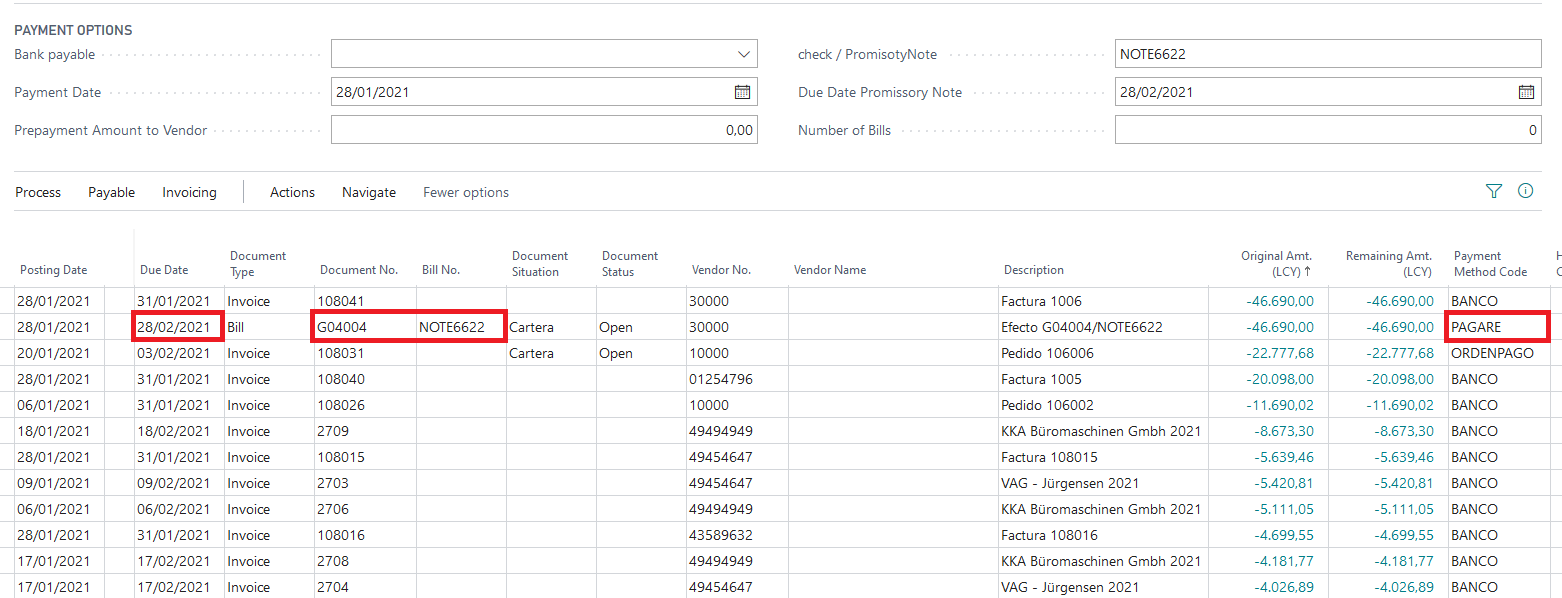
Task: Open the Process menu
Action: click(x=38, y=192)
